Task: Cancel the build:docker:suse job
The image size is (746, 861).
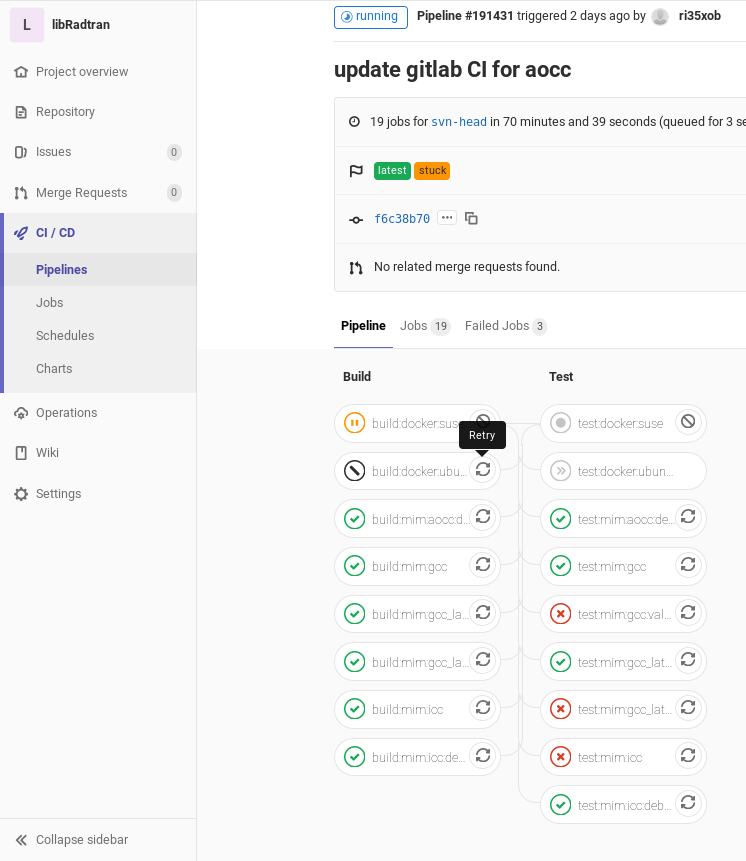Action: (483, 422)
